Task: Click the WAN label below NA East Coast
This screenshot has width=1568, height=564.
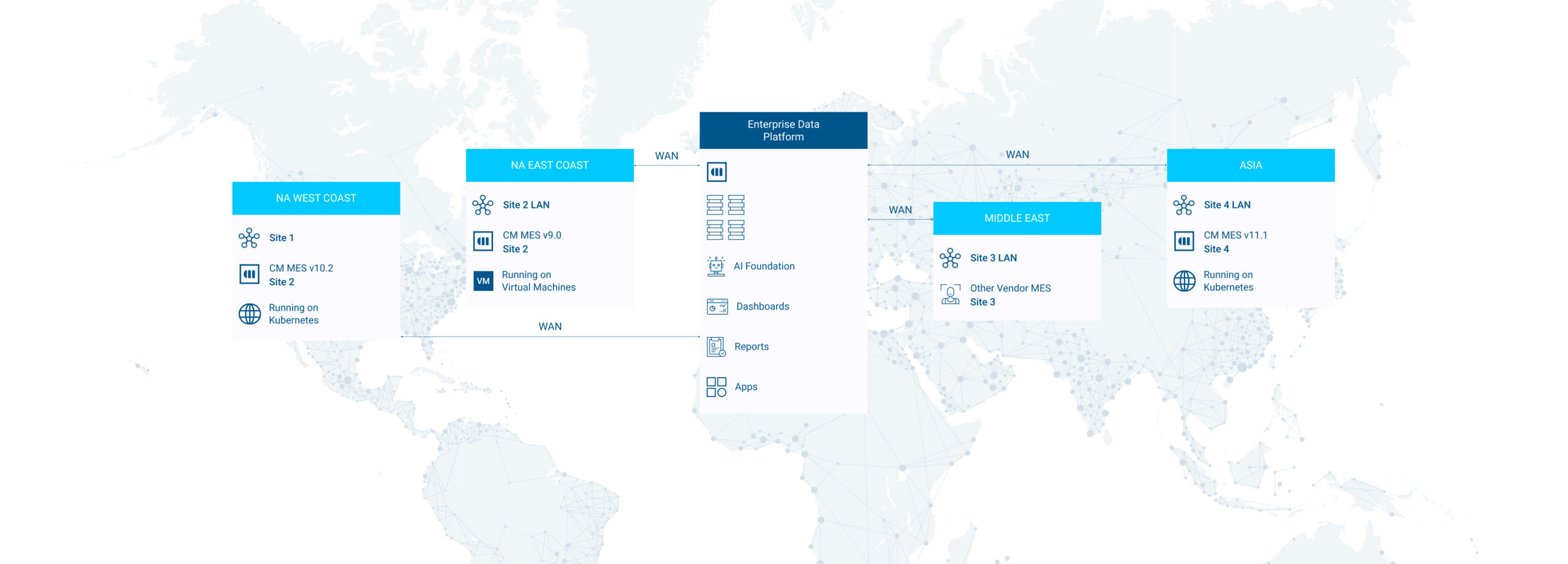Action: [x=549, y=327]
